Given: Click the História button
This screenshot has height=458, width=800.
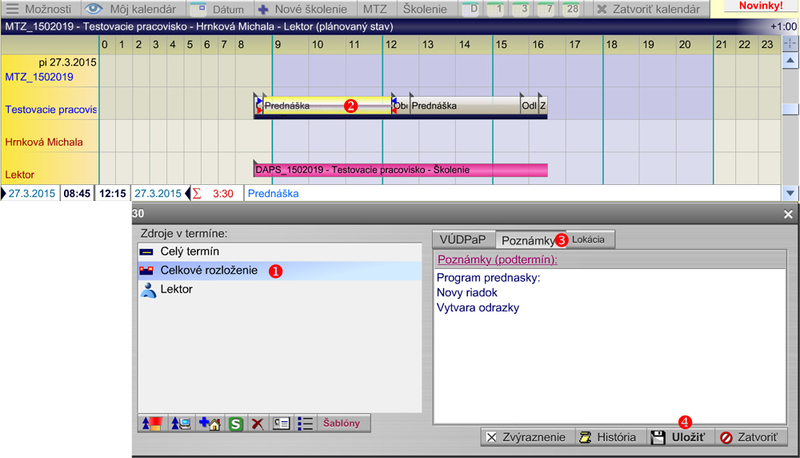Looking at the screenshot, I should 610,437.
